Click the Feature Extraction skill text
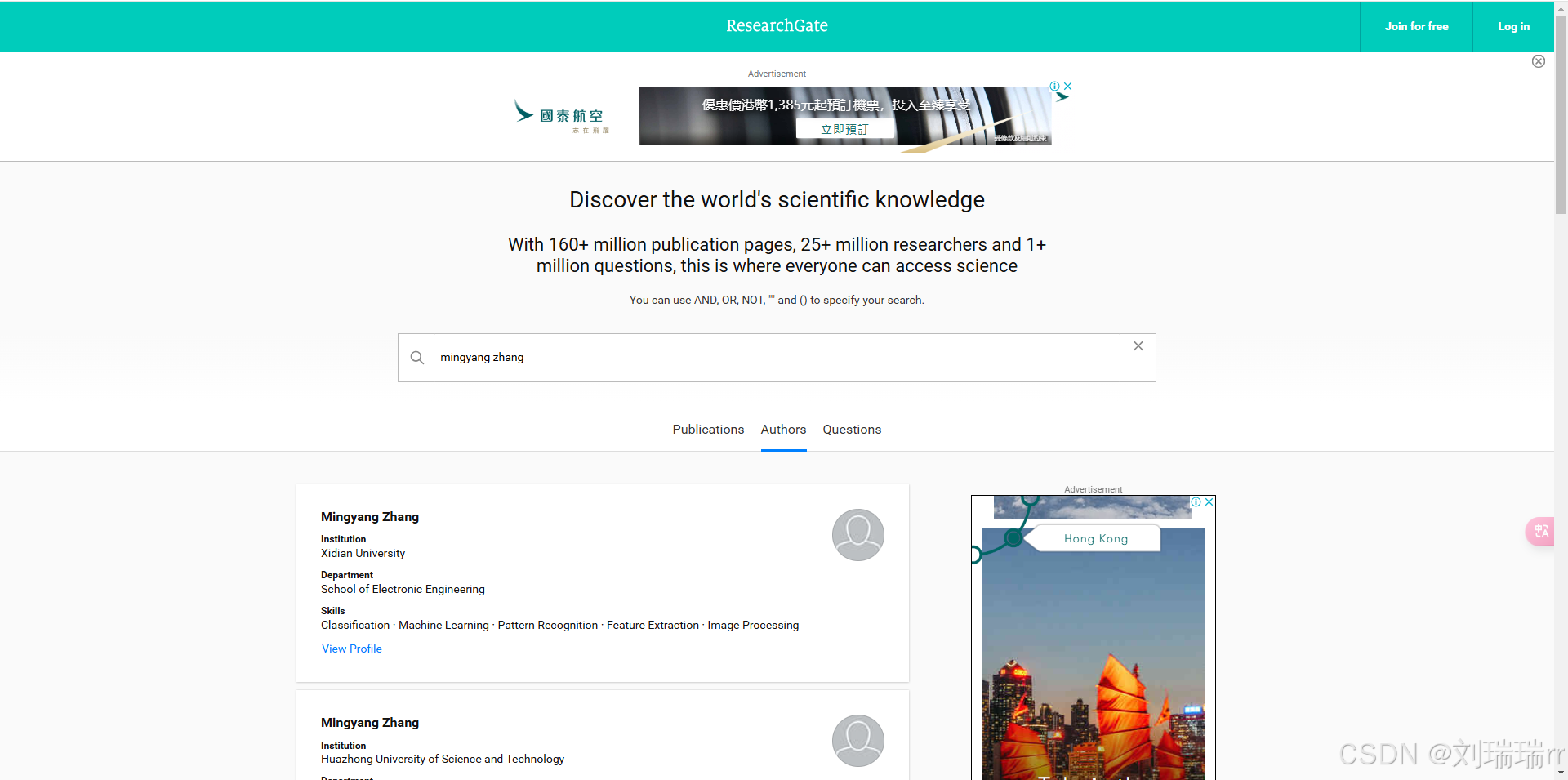1568x780 pixels. [653, 625]
